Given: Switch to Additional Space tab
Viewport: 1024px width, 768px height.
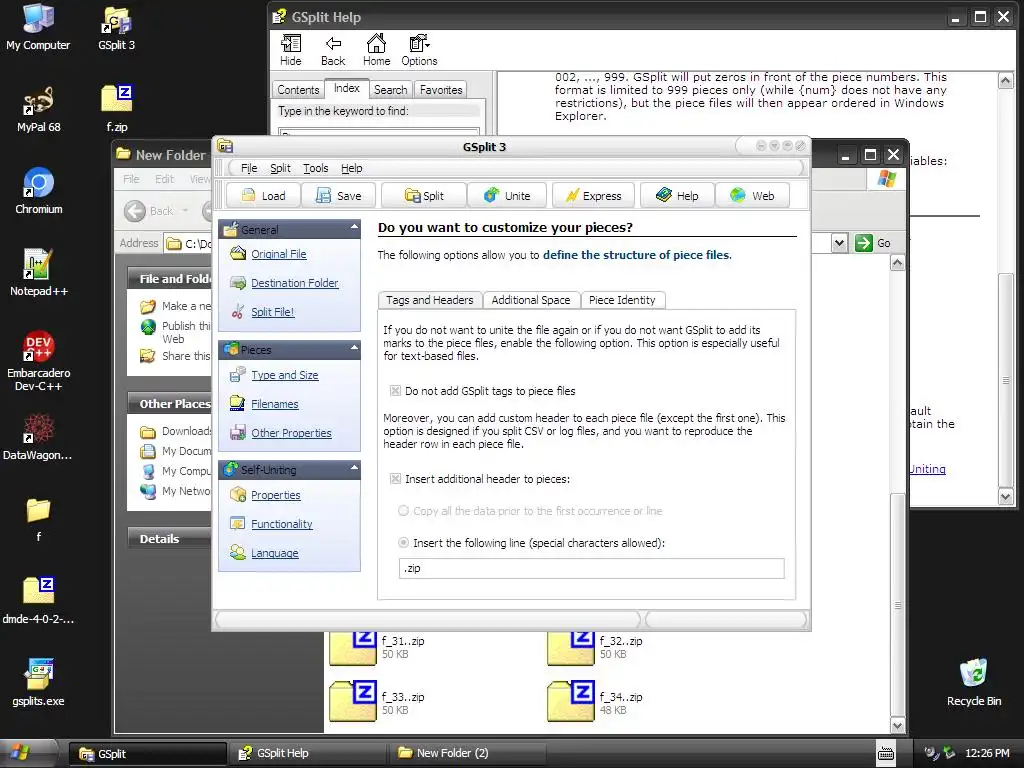Looking at the screenshot, I should coord(531,300).
